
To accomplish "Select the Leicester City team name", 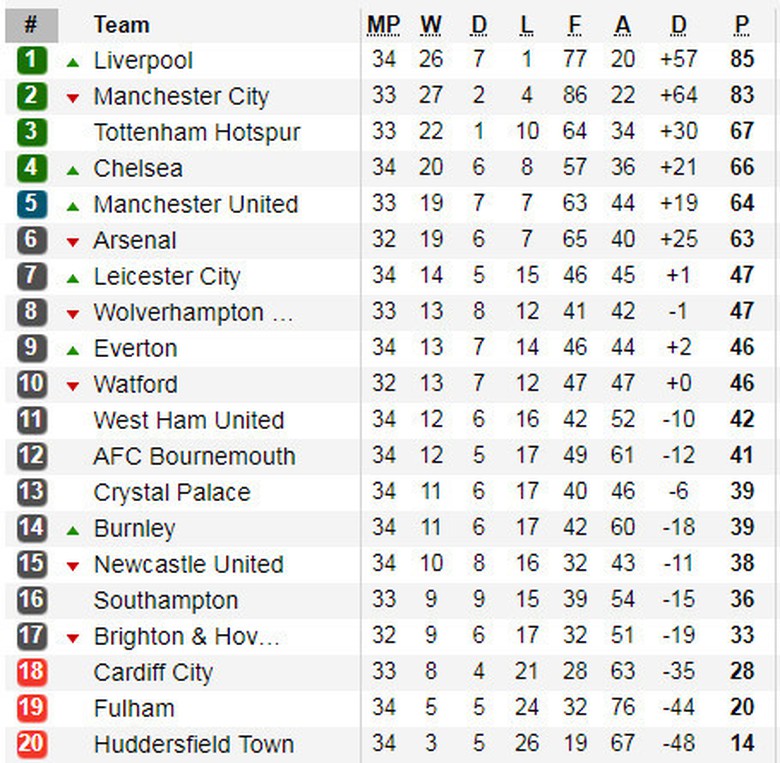I will click(167, 276).
